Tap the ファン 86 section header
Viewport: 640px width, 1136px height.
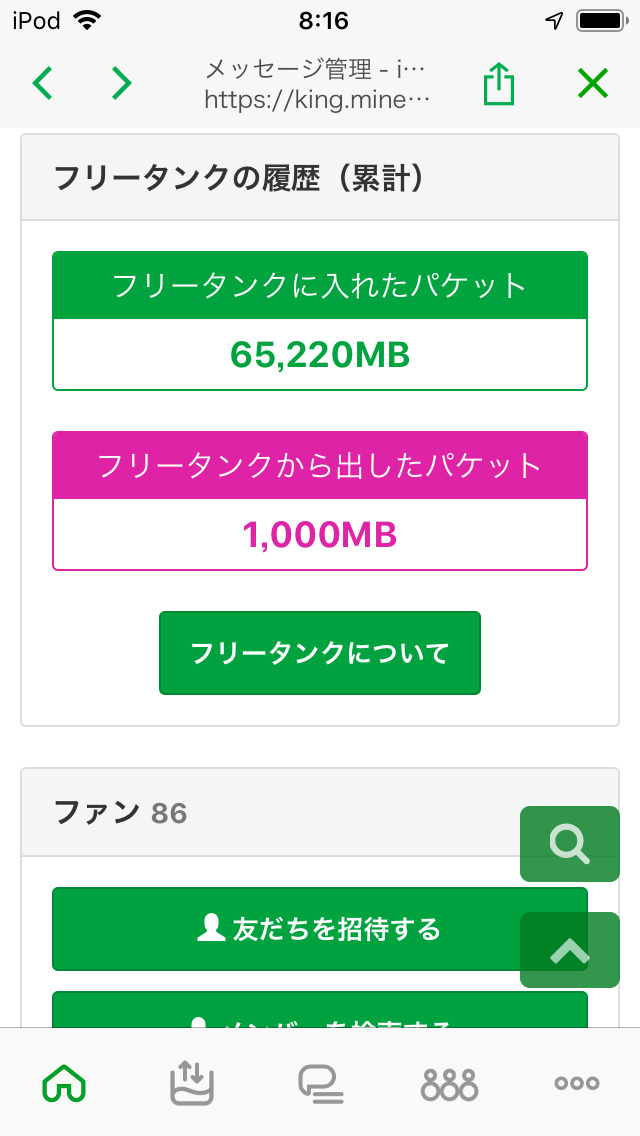coord(120,813)
